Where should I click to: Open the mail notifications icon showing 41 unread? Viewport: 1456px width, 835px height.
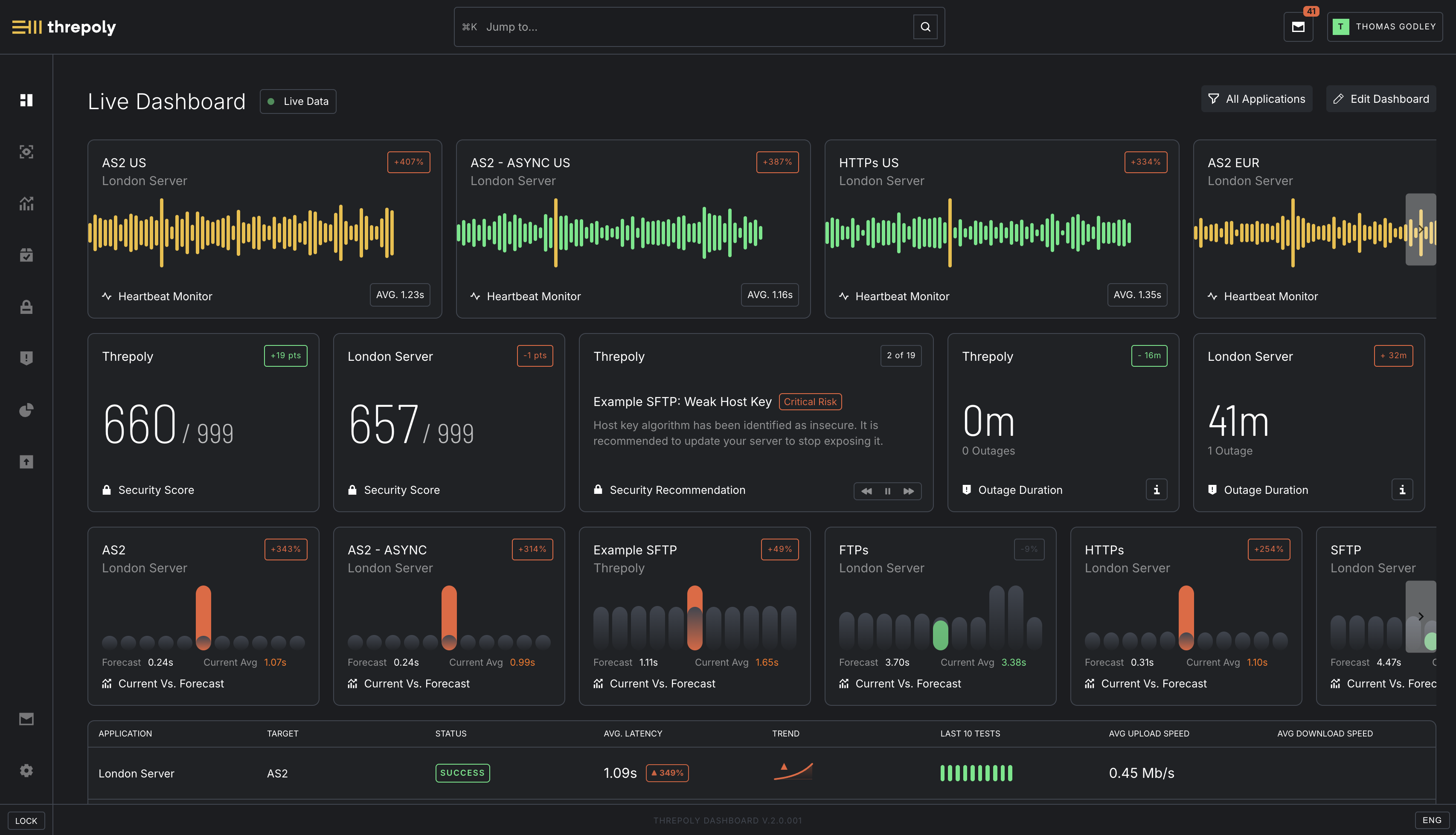point(1298,26)
